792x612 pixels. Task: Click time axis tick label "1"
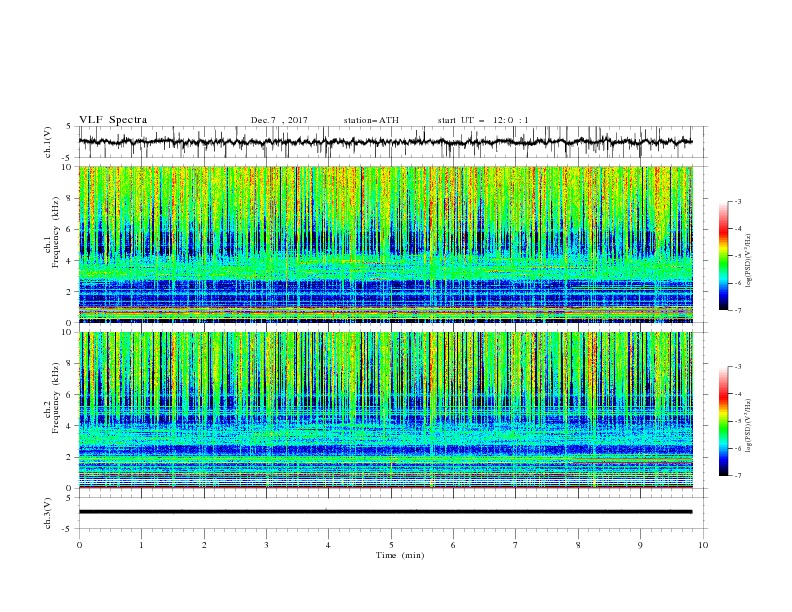click(141, 545)
